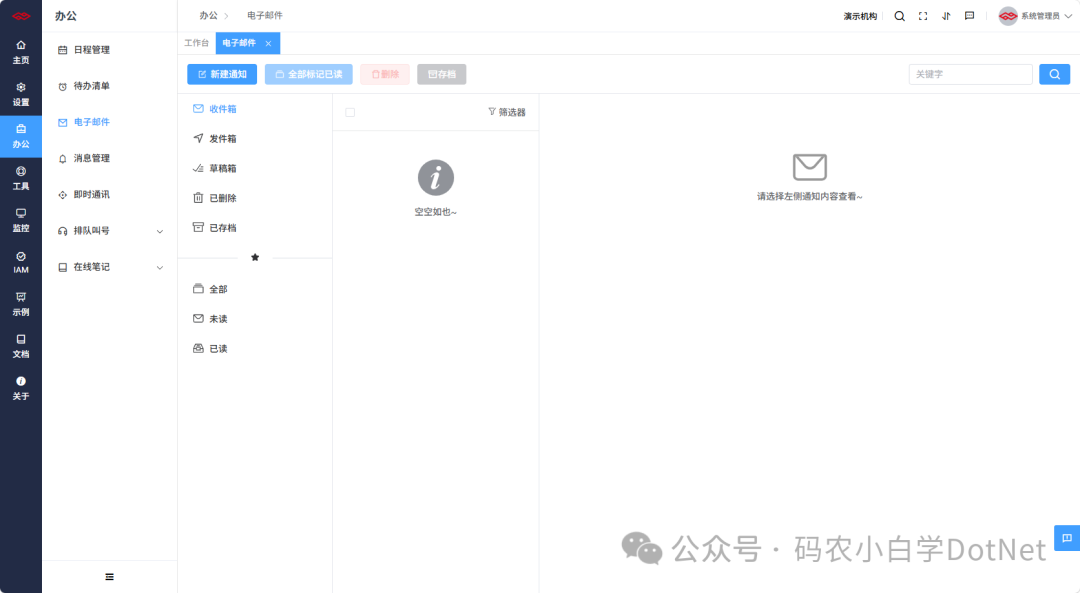Show 已读 read messages filter
Image resolution: width=1080 pixels, height=593 pixels.
[255, 348]
